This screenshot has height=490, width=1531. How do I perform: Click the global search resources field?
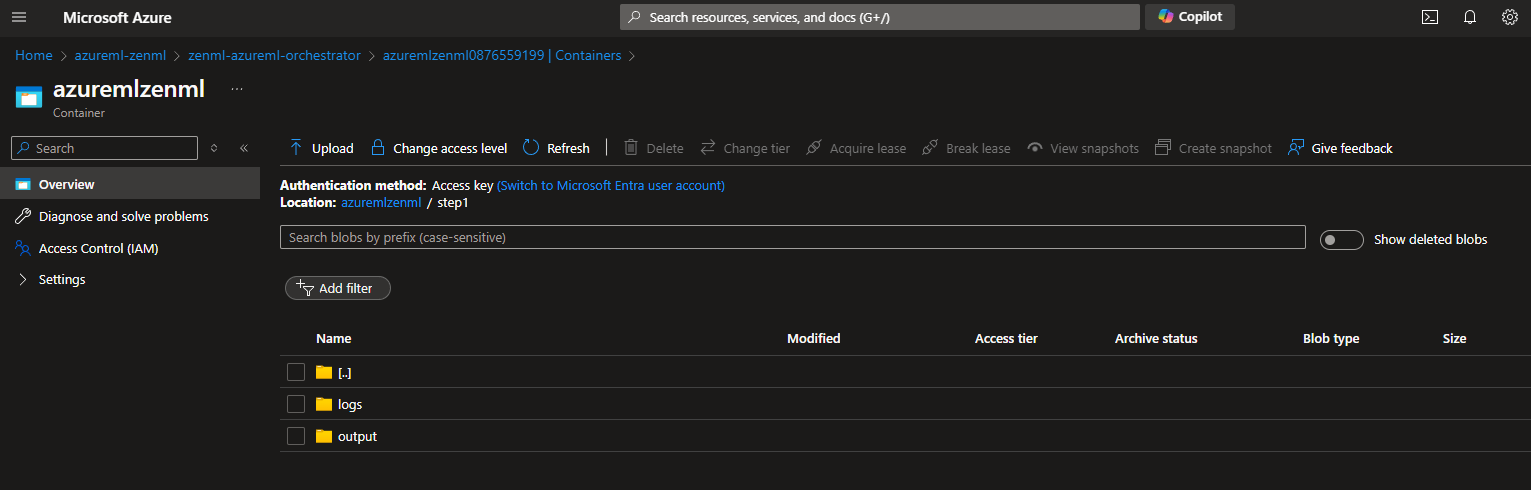pyautogui.click(x=880, y=17)
